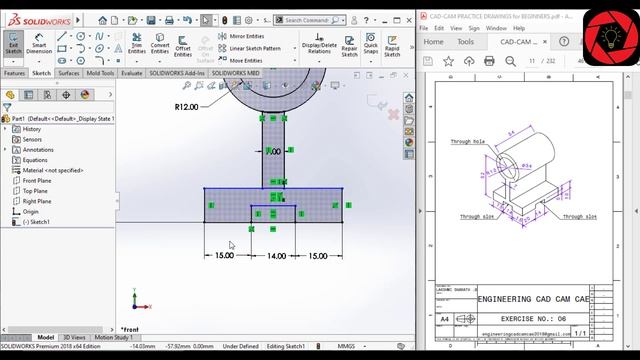Click Convert Entities
Viewport: 640px width, 360px height.
(x=160, y=43)
